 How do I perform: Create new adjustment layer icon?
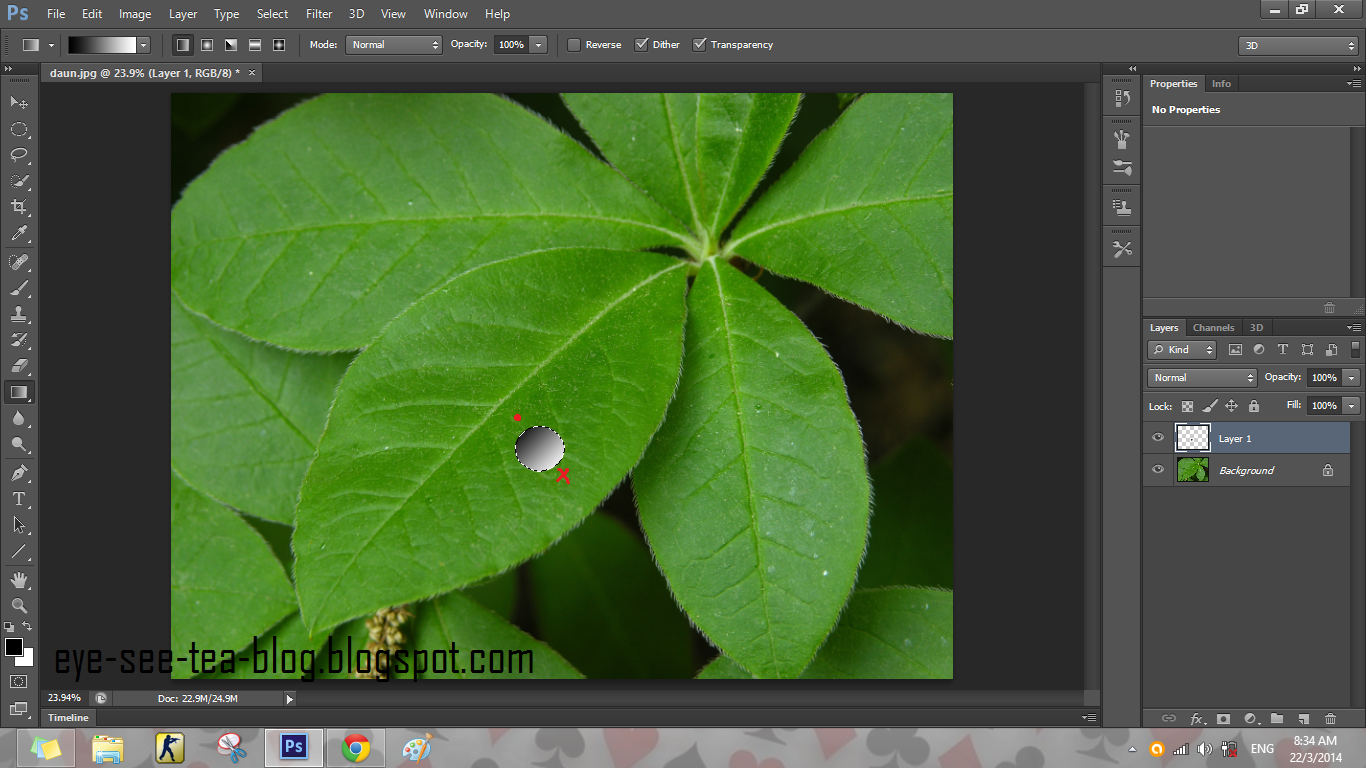(1250, 718)
